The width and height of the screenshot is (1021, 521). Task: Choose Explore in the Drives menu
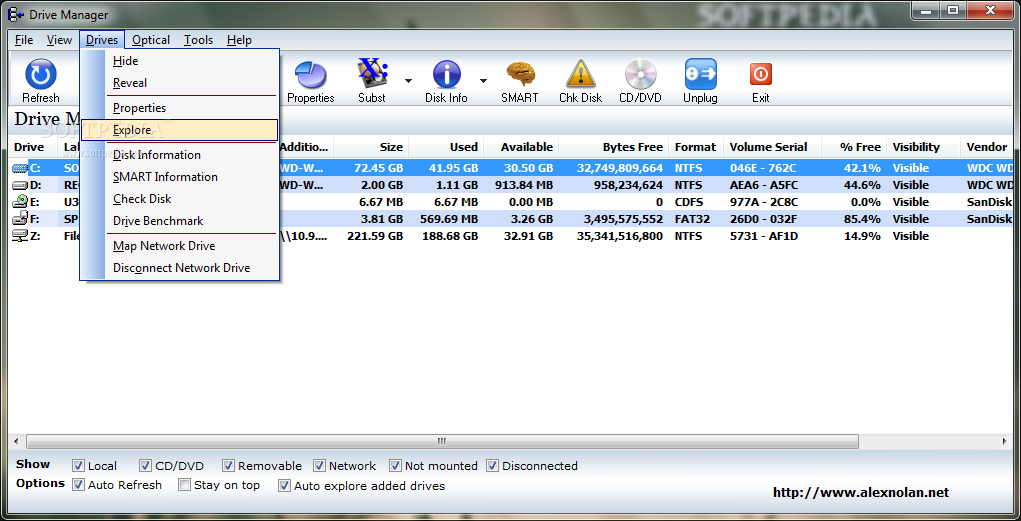pos(180,130)
